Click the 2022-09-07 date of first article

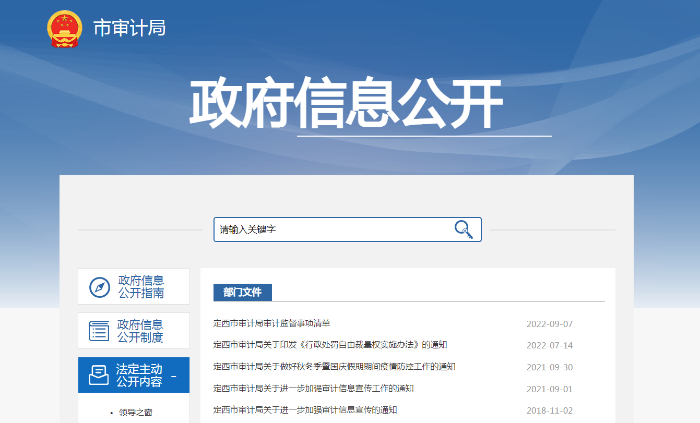[x=549, y=324]
